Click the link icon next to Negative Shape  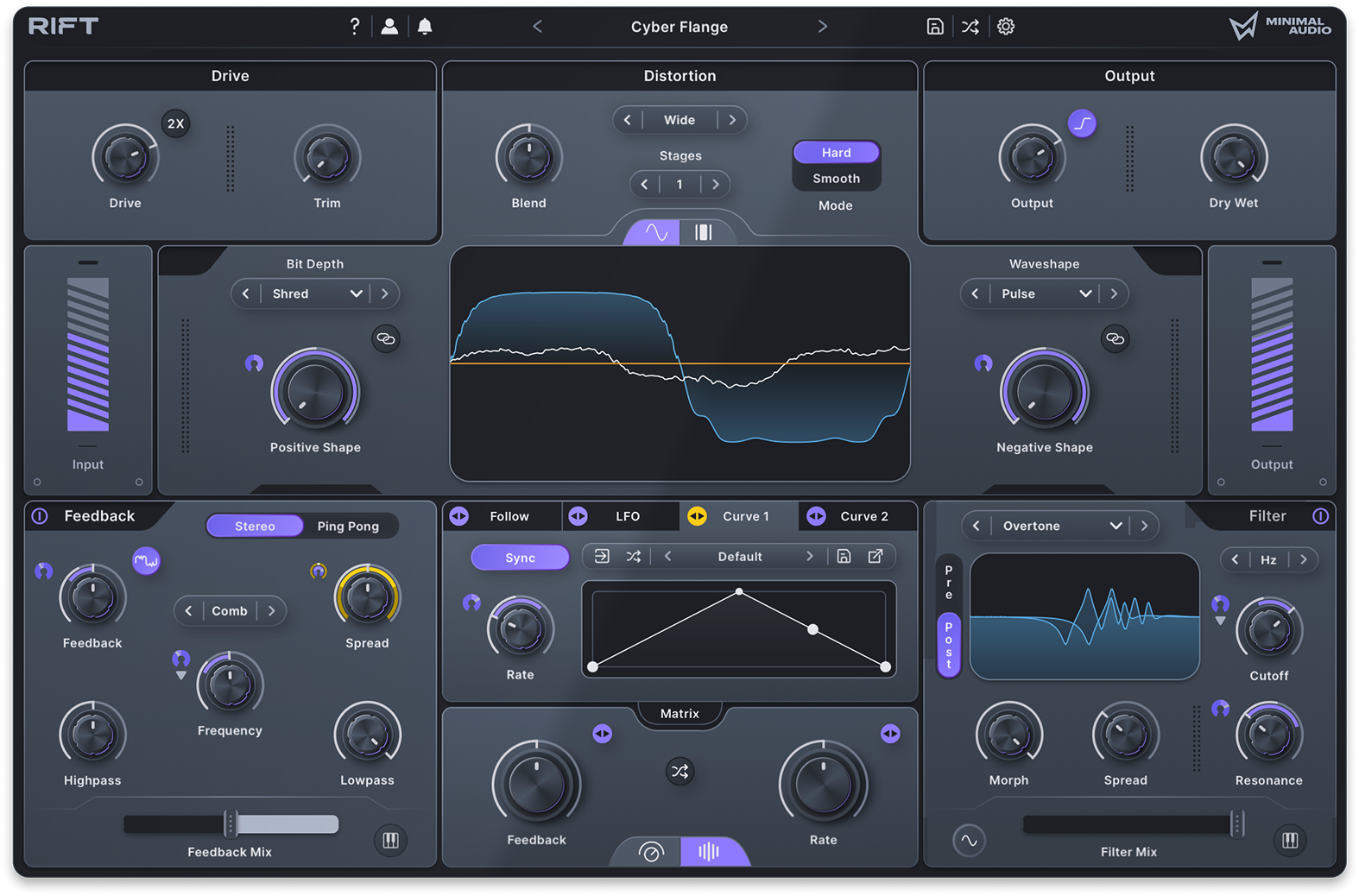click(x=1116, y=338)
